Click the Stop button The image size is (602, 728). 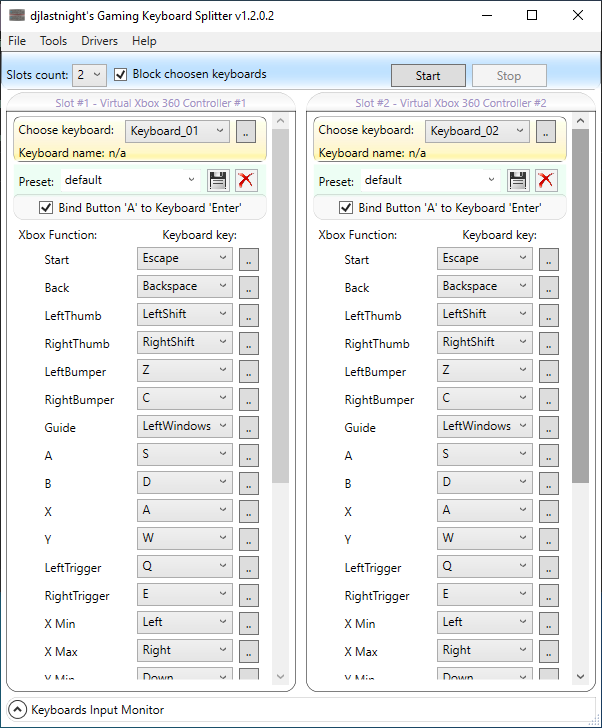point(509,76)
